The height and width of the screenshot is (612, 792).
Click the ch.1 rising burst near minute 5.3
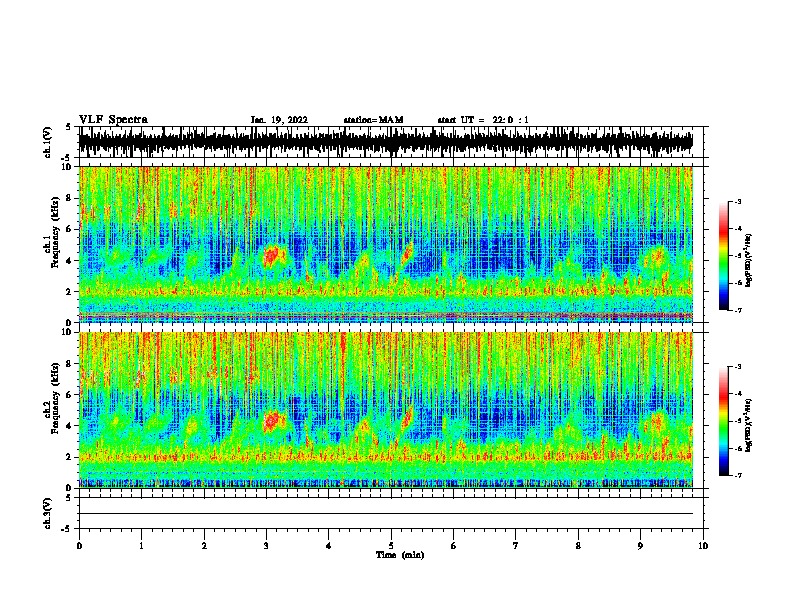click(407, 252)
